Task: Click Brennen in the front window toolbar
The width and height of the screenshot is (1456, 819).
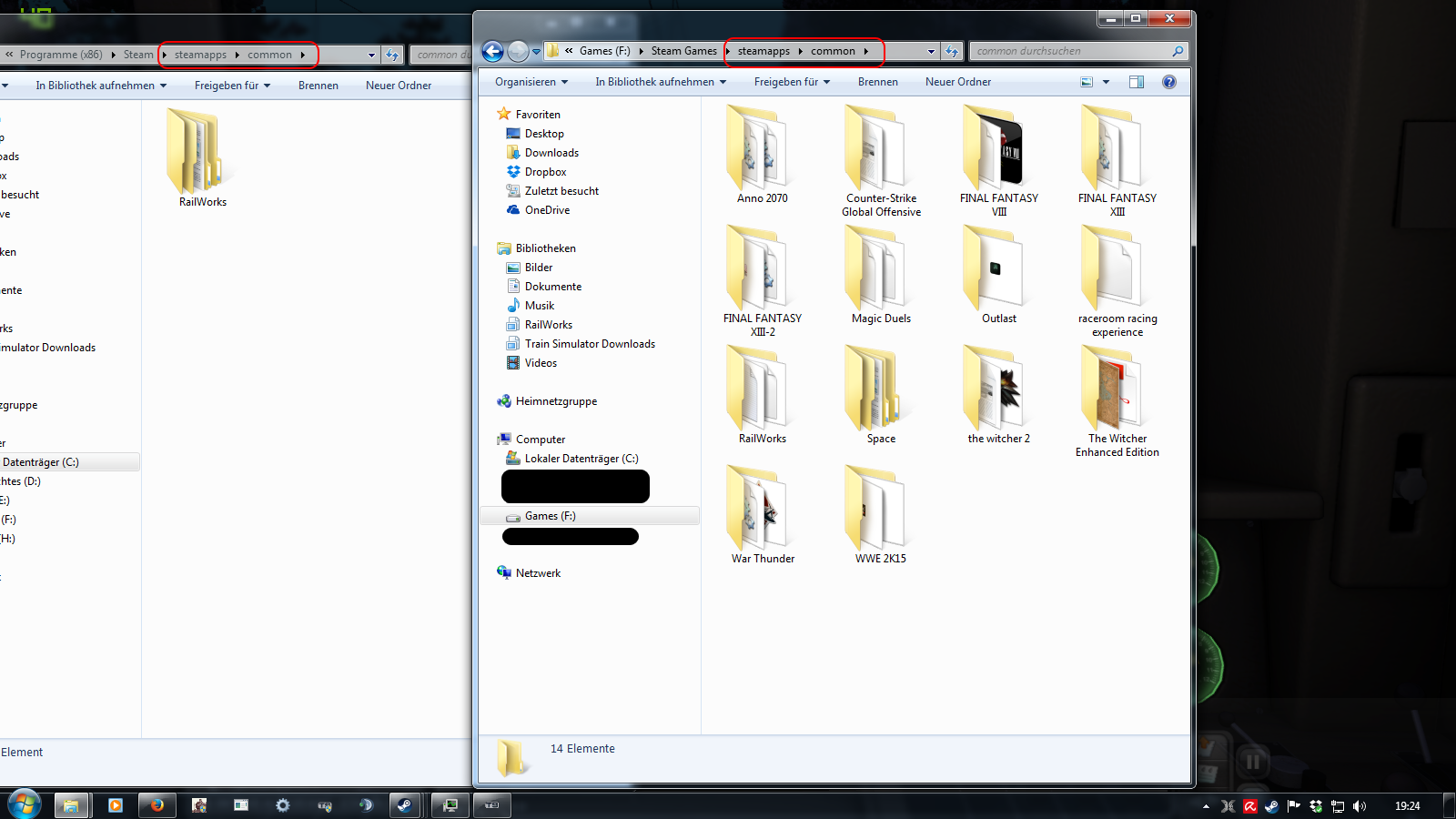Action: pyautogui.click(x=877, y=82)
